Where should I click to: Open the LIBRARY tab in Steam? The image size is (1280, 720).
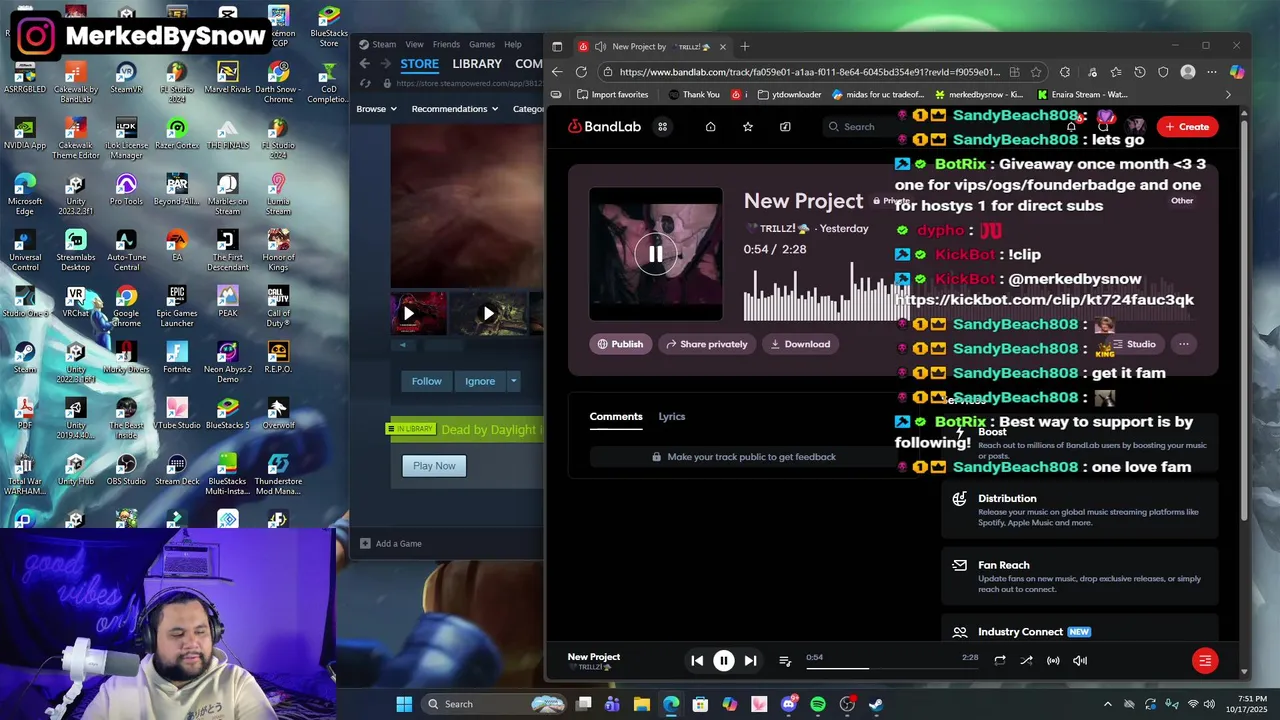tap(477, 64)
